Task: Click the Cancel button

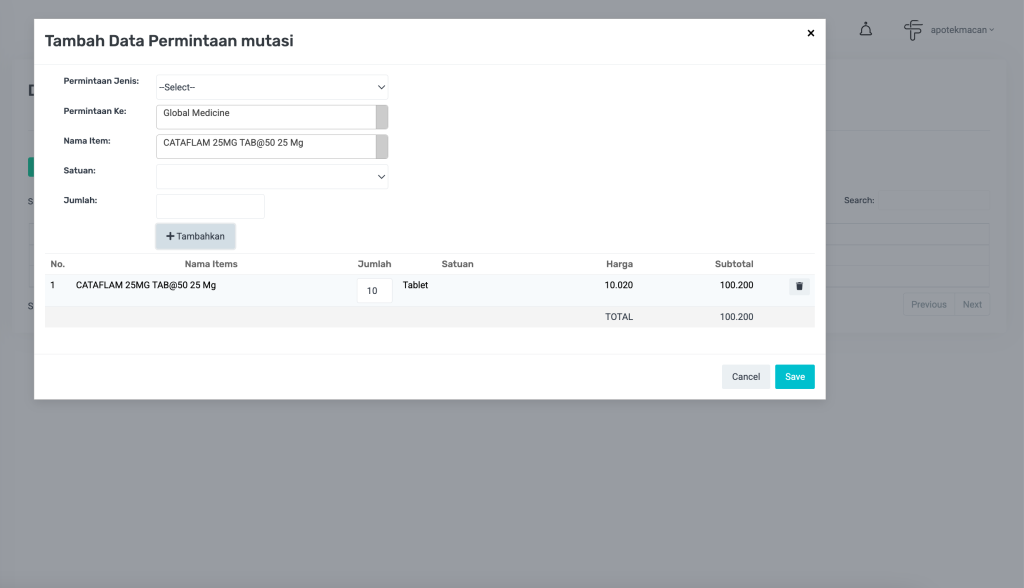Action: tap(746, 377)
